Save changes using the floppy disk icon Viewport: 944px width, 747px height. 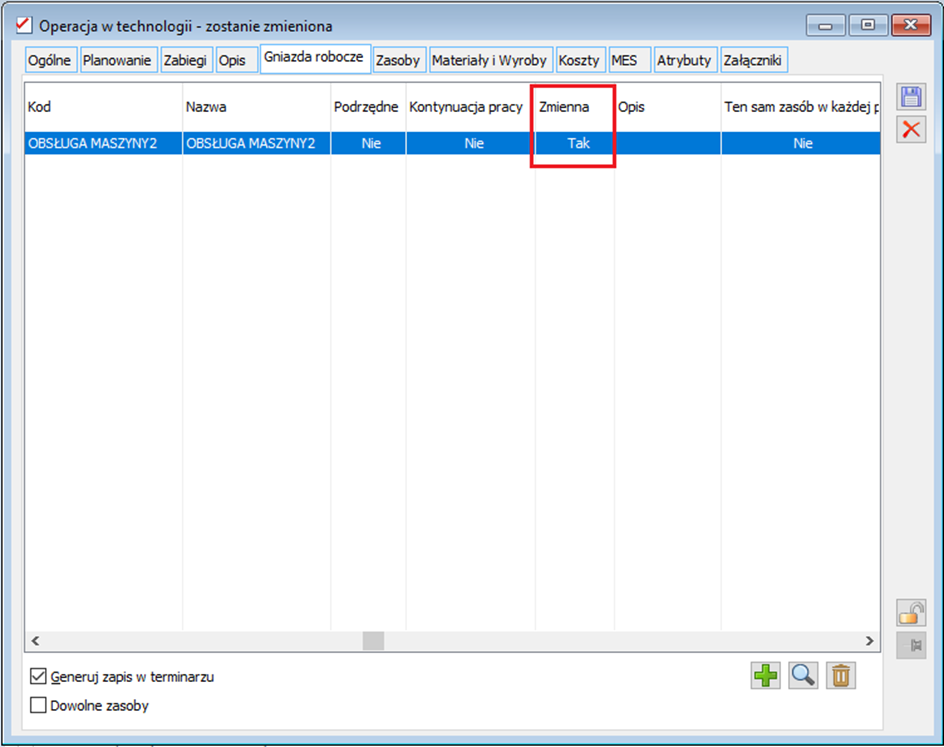(x=911, y=96)
